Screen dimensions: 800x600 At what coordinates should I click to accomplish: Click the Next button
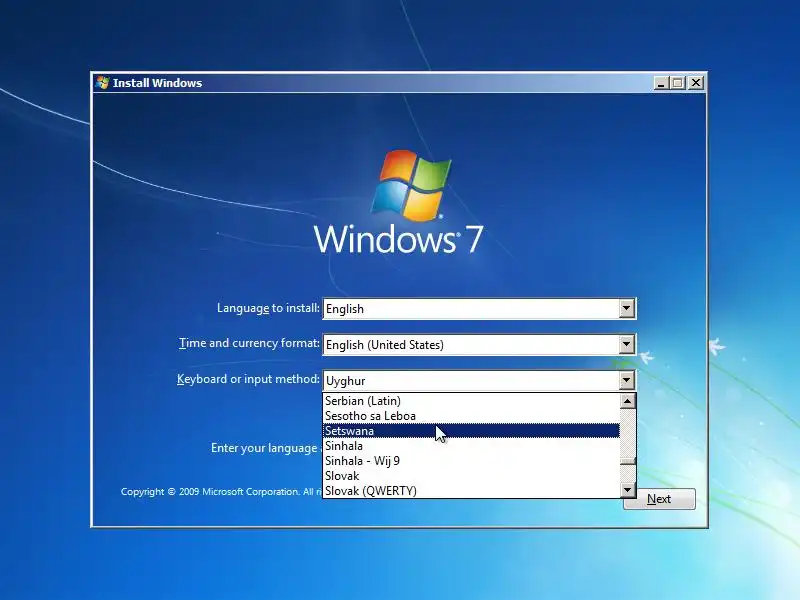(659, 499)
